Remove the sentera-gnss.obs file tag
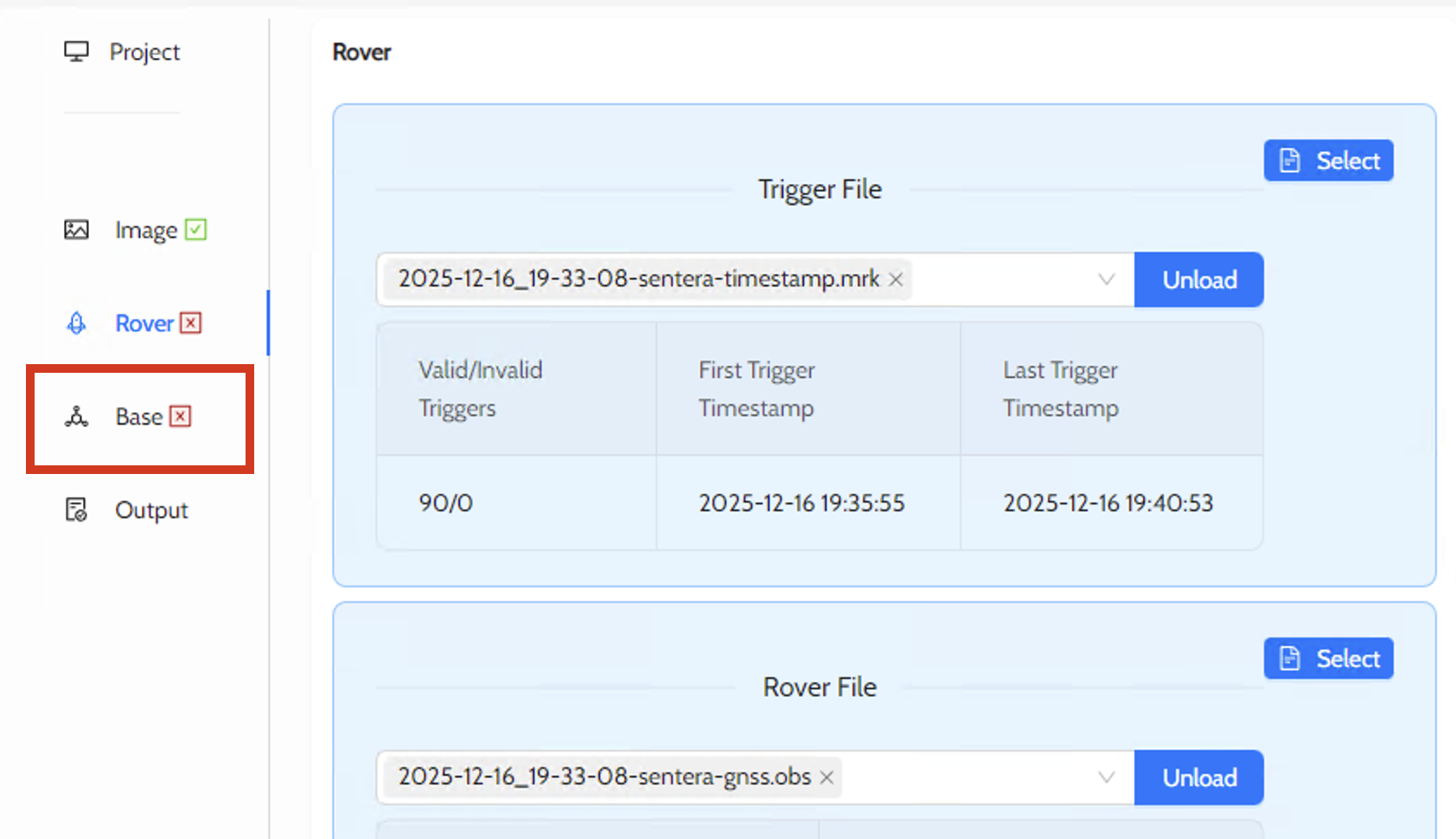This screenshot has width=1456, height=839. tap(827, 778)
